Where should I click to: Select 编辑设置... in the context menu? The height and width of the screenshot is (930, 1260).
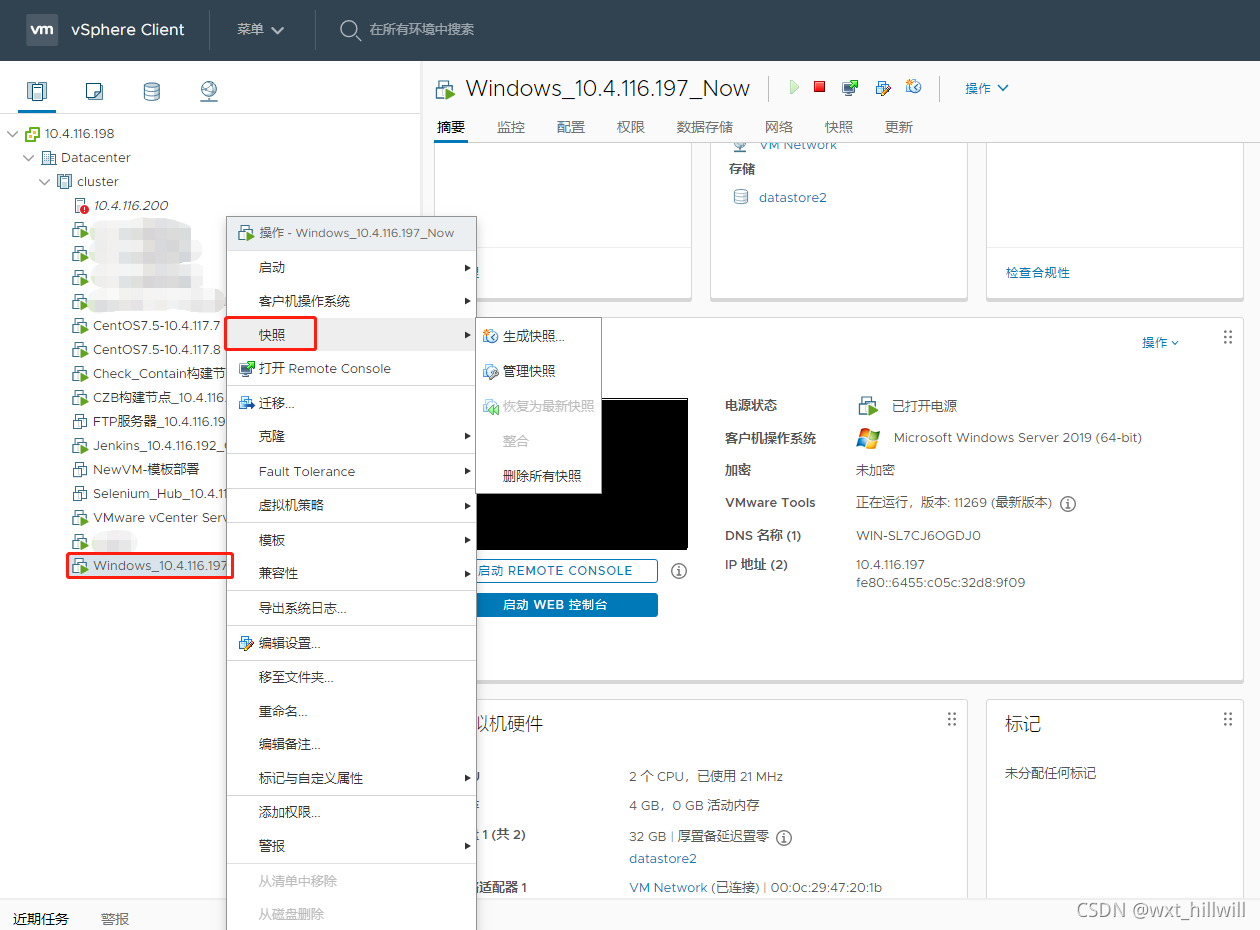pos(352,643)
